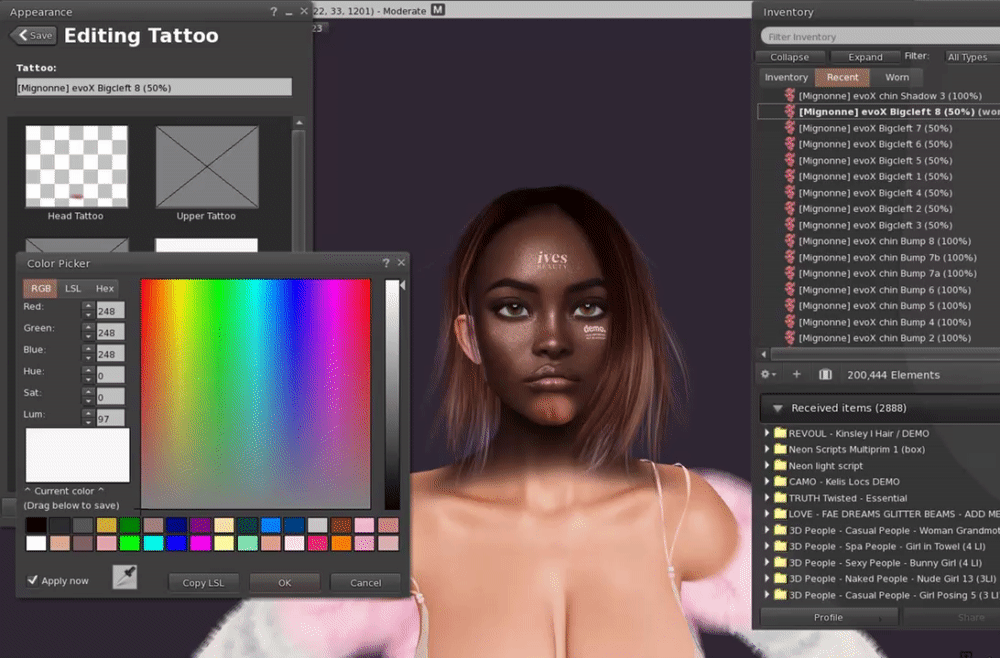
Task: Click the Head Tattoo texture thumbnail
Action: pos(77,166)
